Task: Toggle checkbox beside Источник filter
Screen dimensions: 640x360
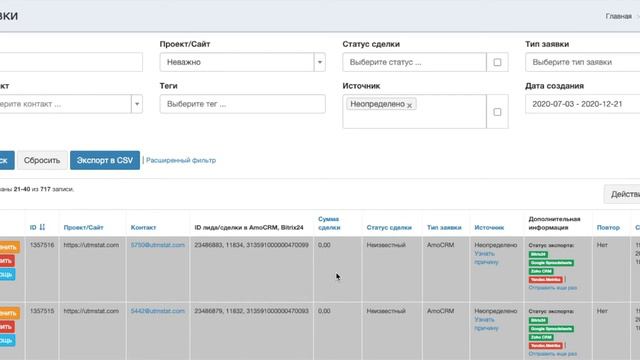Action: [x=497, y=112]
